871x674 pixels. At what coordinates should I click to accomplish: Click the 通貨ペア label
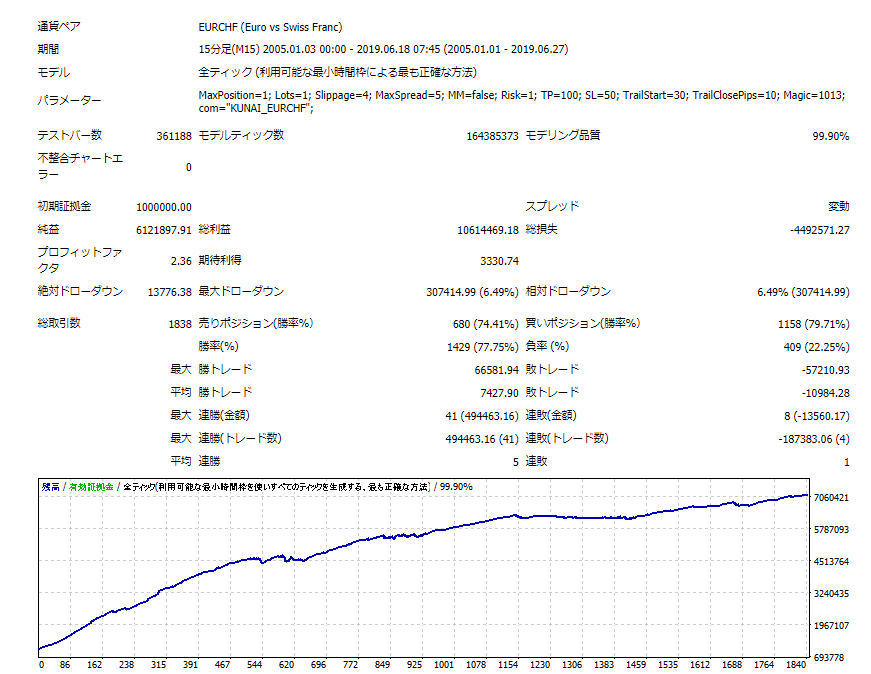point(59,27)
